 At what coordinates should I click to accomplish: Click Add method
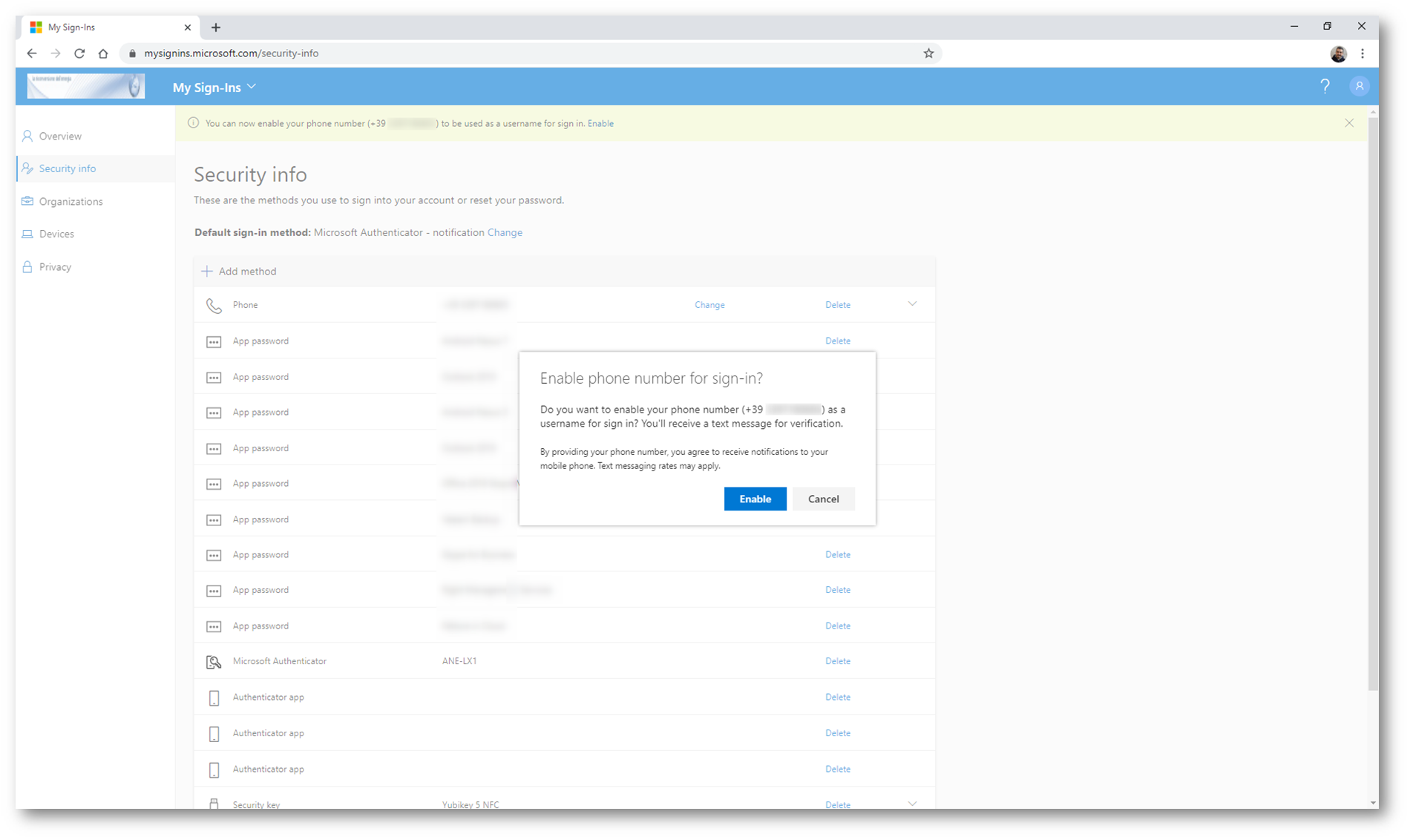tap(239, 272)
